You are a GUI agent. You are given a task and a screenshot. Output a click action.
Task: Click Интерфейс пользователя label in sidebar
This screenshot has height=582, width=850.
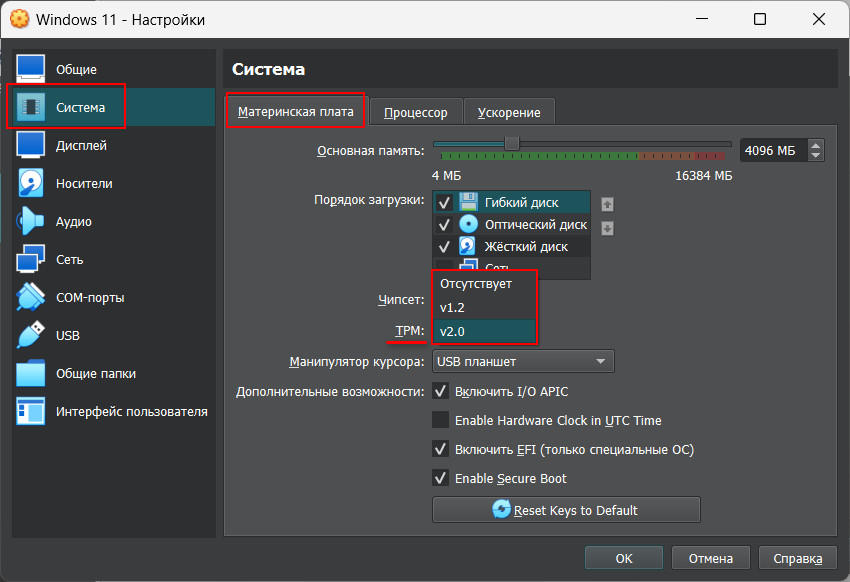point(132,411)
